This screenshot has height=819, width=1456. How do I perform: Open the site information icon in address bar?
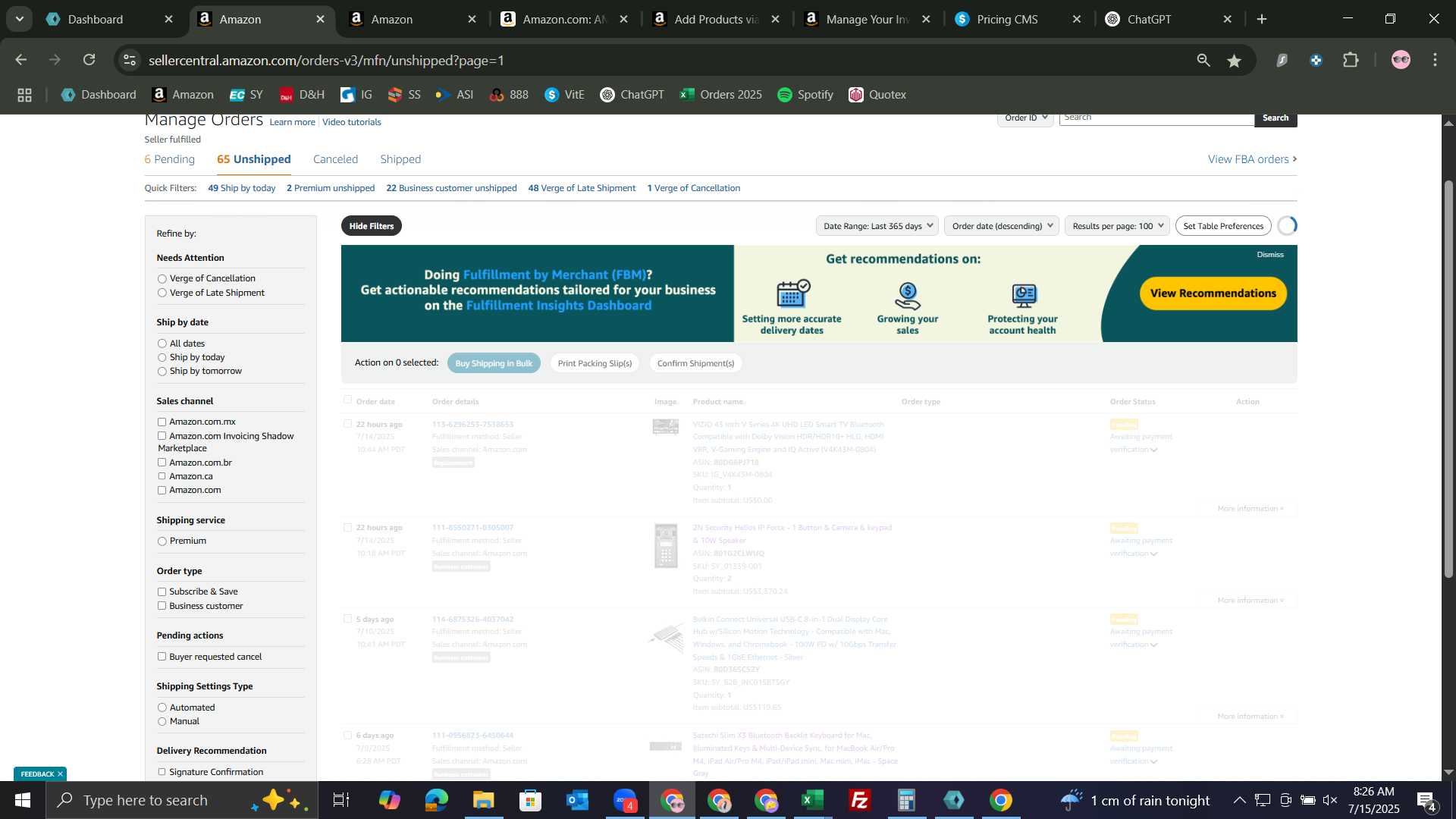130,60
